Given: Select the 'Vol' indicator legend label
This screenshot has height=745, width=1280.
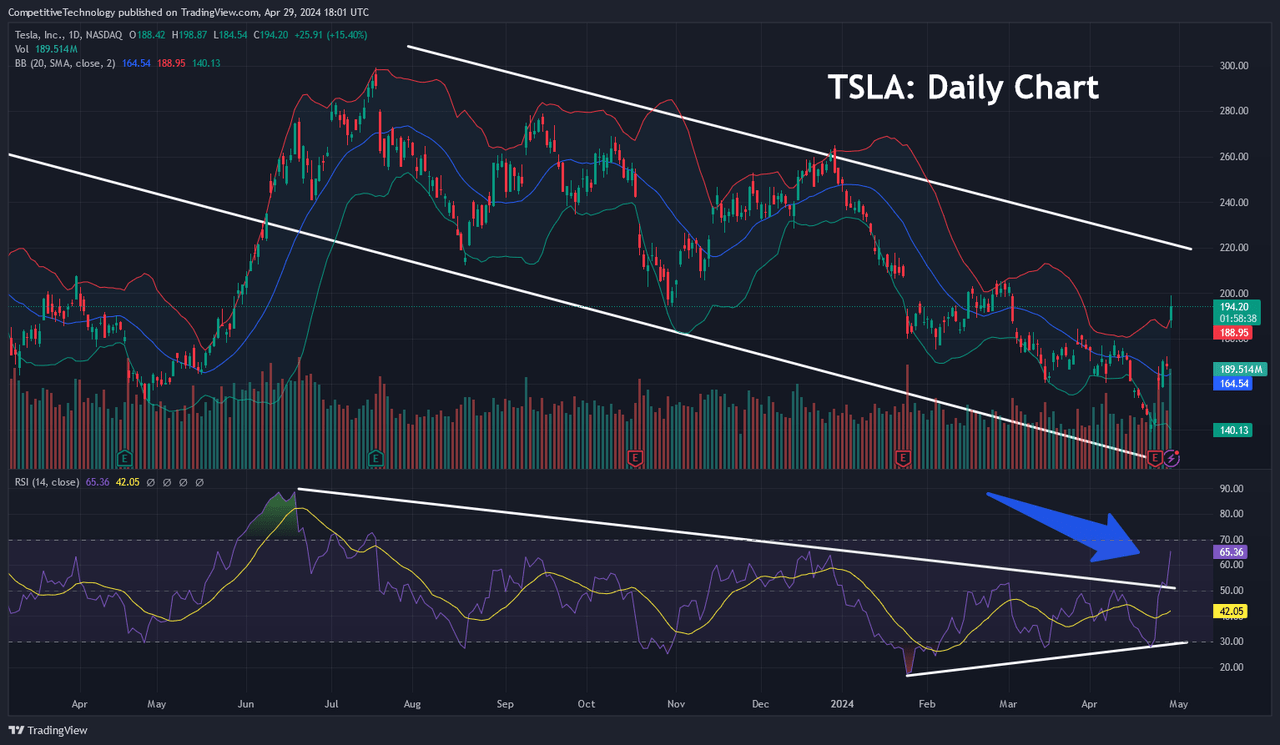Looking at the screenshot, I should click(22, 48).
